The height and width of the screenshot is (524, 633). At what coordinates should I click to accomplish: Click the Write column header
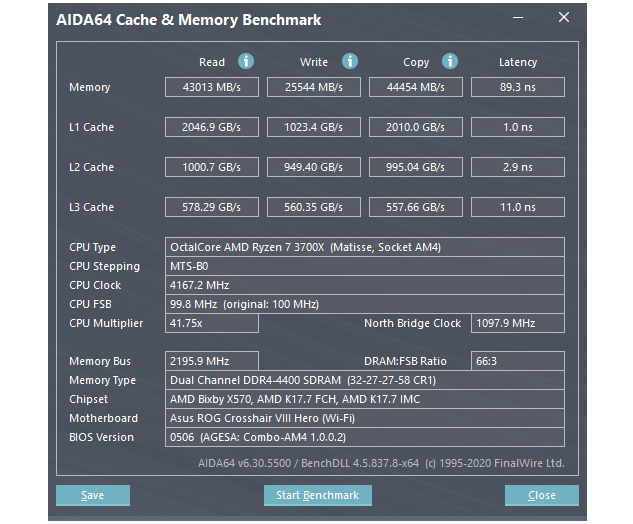[x=314, y=62]
